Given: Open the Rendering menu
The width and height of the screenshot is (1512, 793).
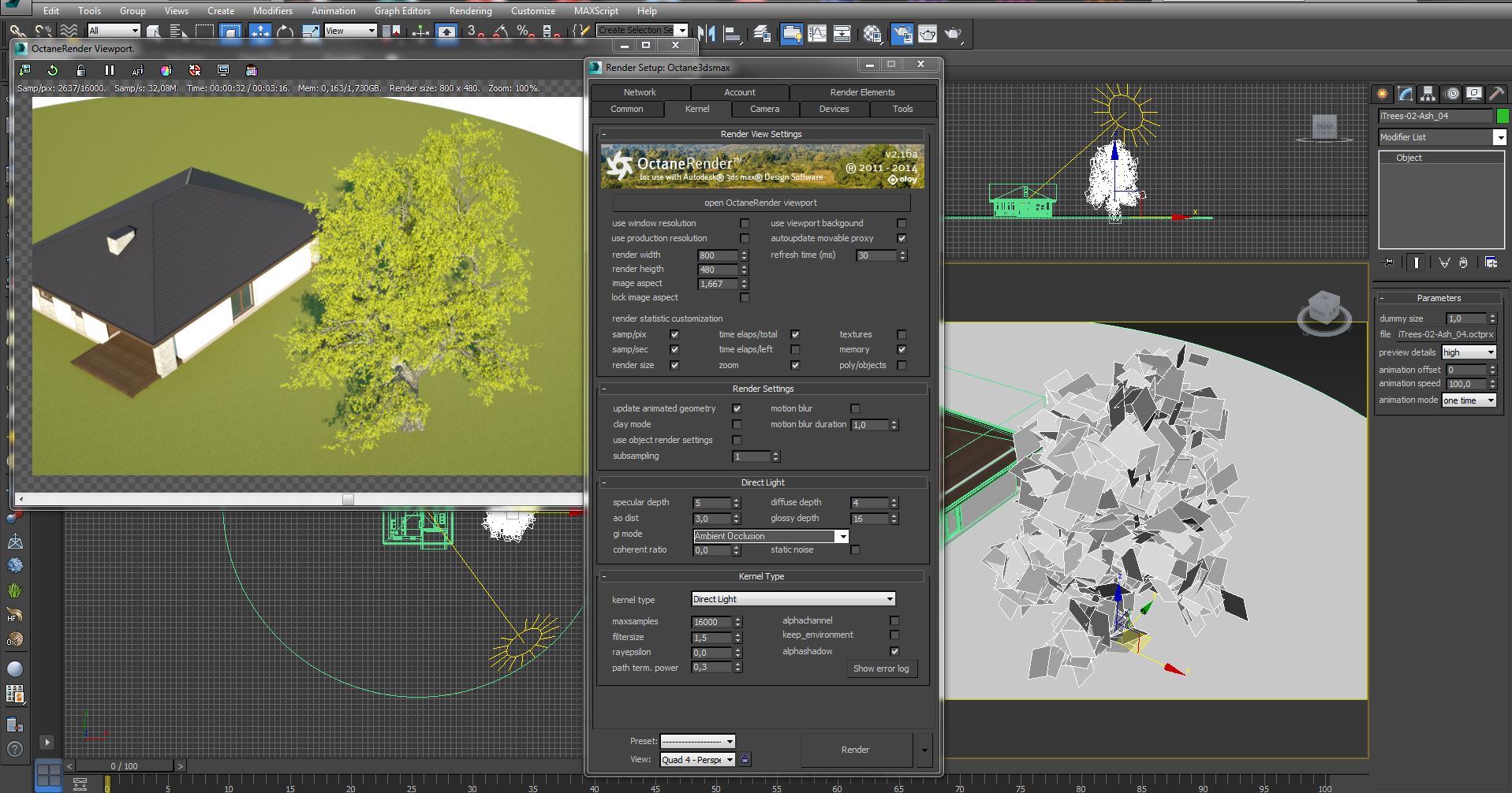Looking at the screenshot, I should (x=470, y=11).
